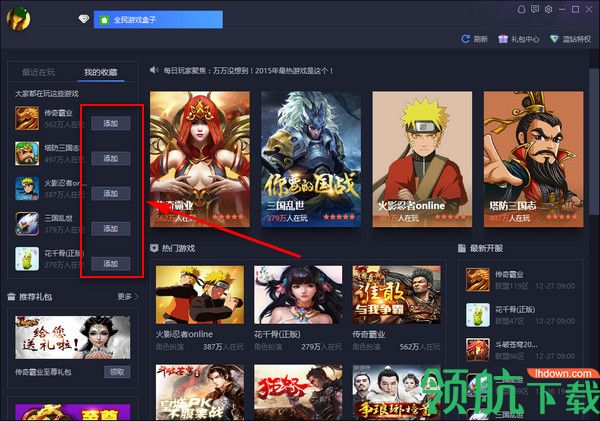Click the speaker announcement icon
This screenshot has height=421, width=600.
click(154, 70)
